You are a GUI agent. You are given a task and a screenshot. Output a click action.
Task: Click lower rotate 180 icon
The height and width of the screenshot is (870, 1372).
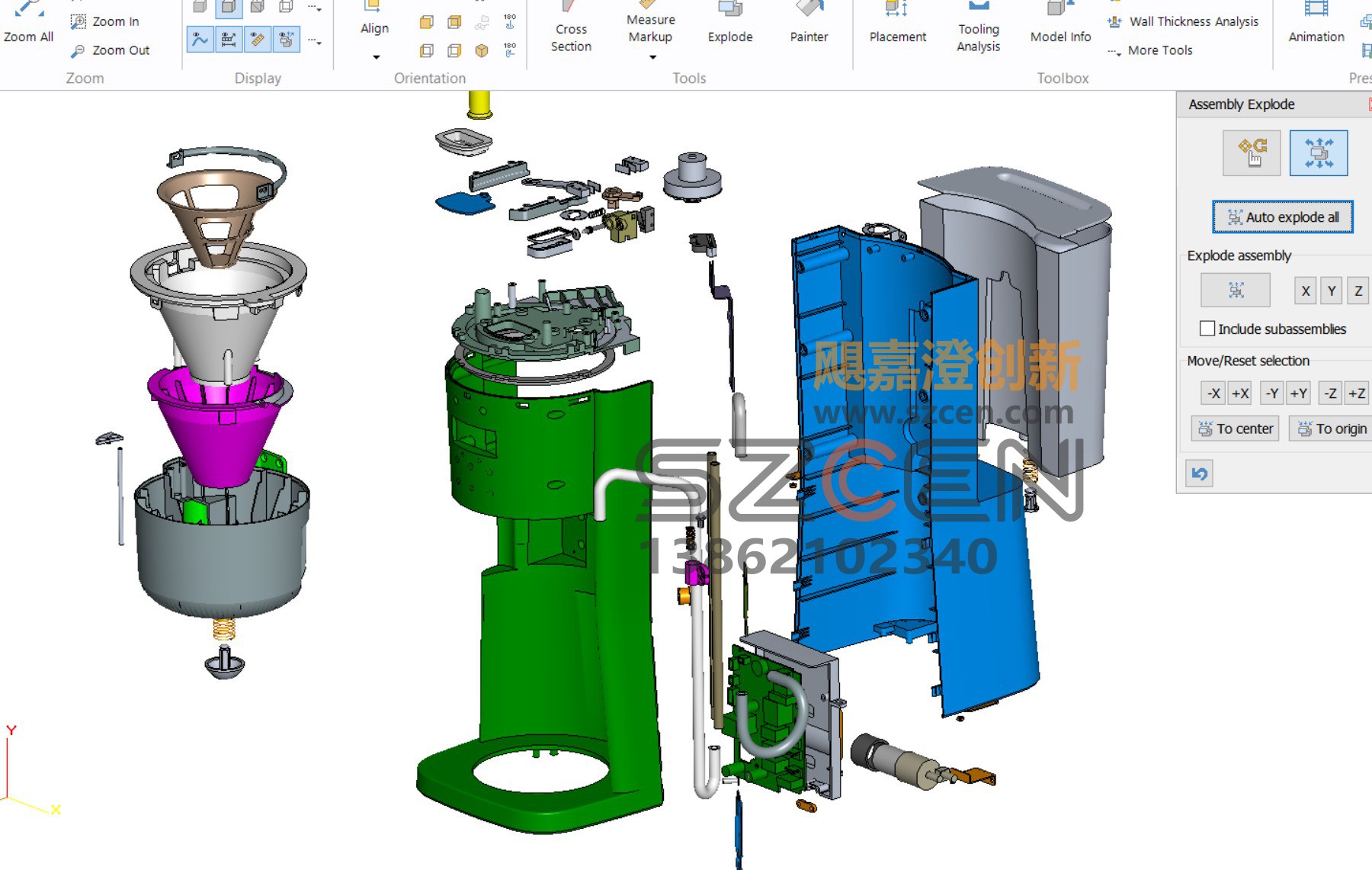coord(510,50)
